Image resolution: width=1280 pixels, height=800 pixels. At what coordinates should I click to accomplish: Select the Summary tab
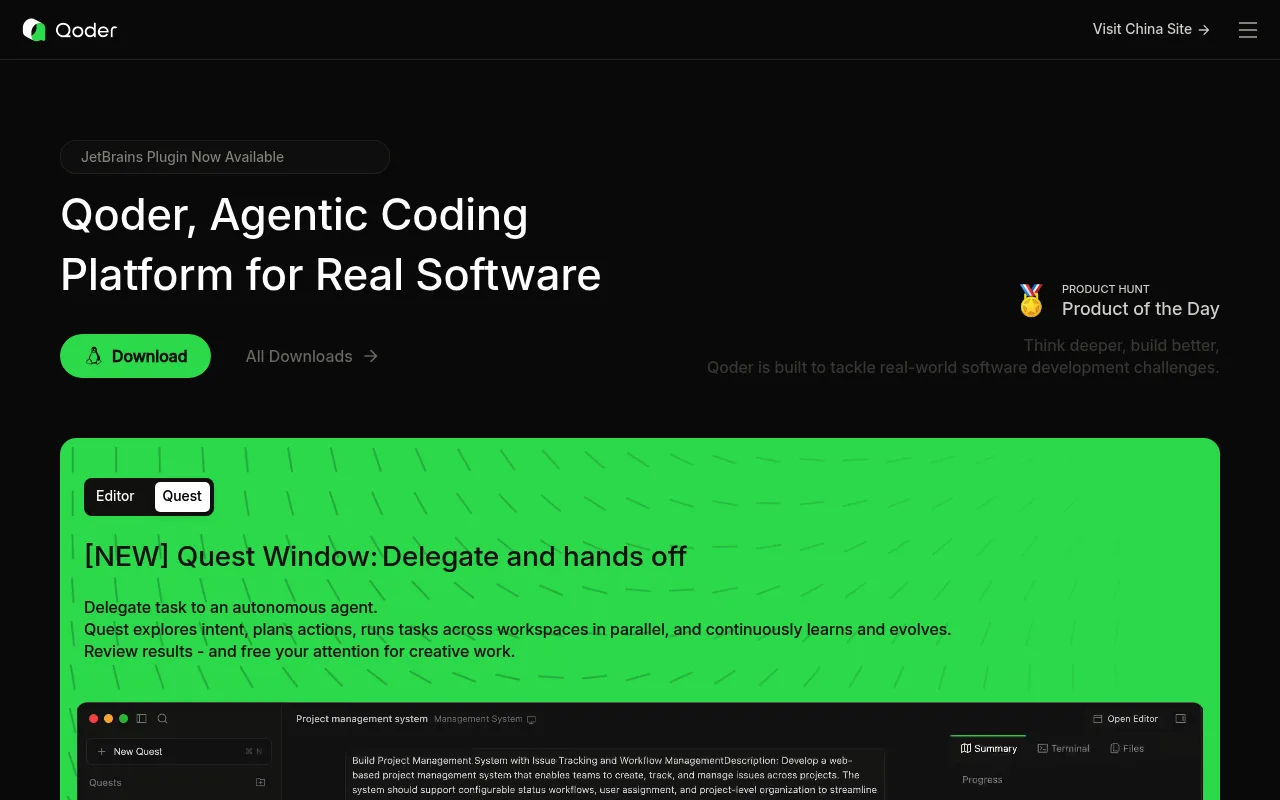pyautogui.click(x=988, y=748)
